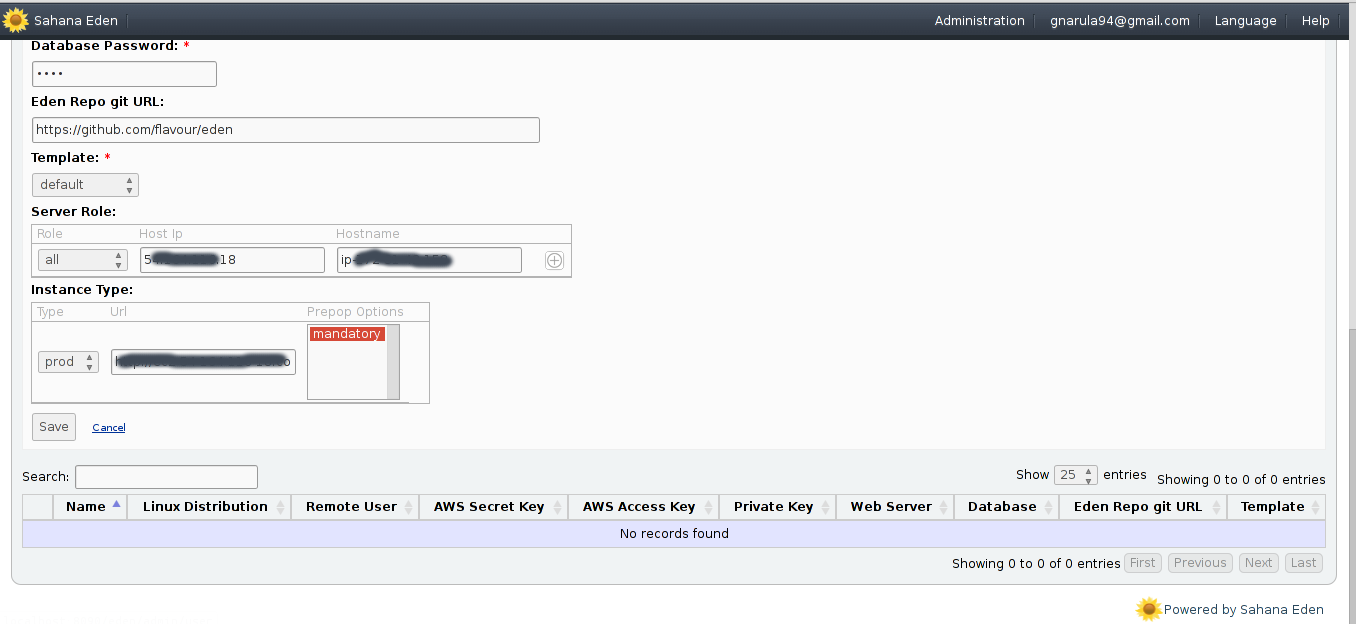Sort by Web Server column
This screenshot has width=1356, height=624.
point(891,507)
